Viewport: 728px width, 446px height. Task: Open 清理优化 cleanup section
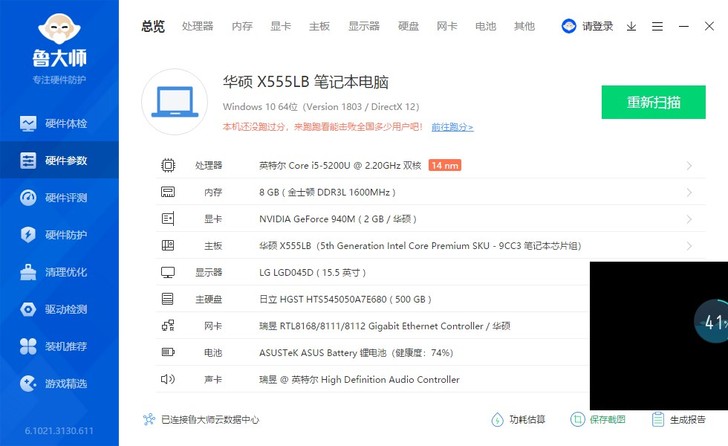tap(59, 272)
